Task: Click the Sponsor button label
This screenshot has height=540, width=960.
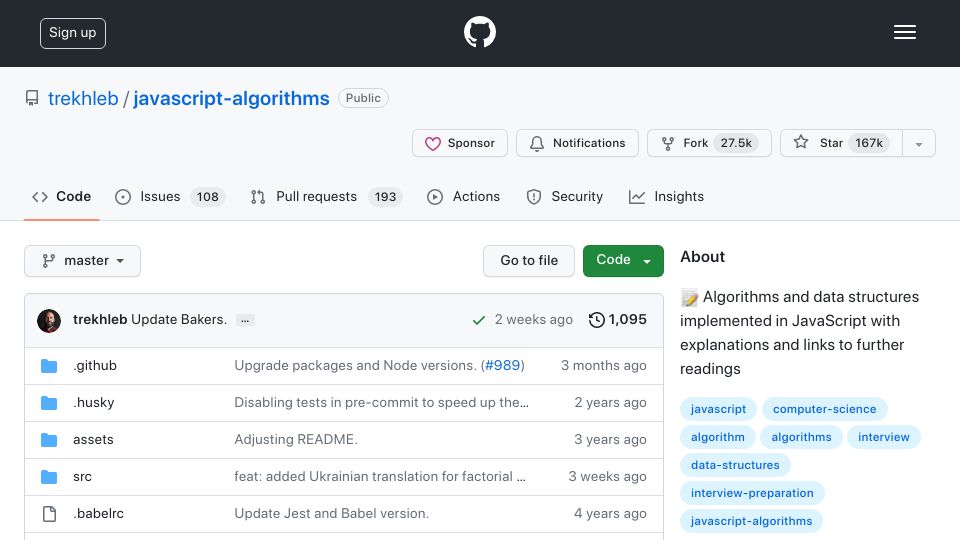Action: coord(471,143)
